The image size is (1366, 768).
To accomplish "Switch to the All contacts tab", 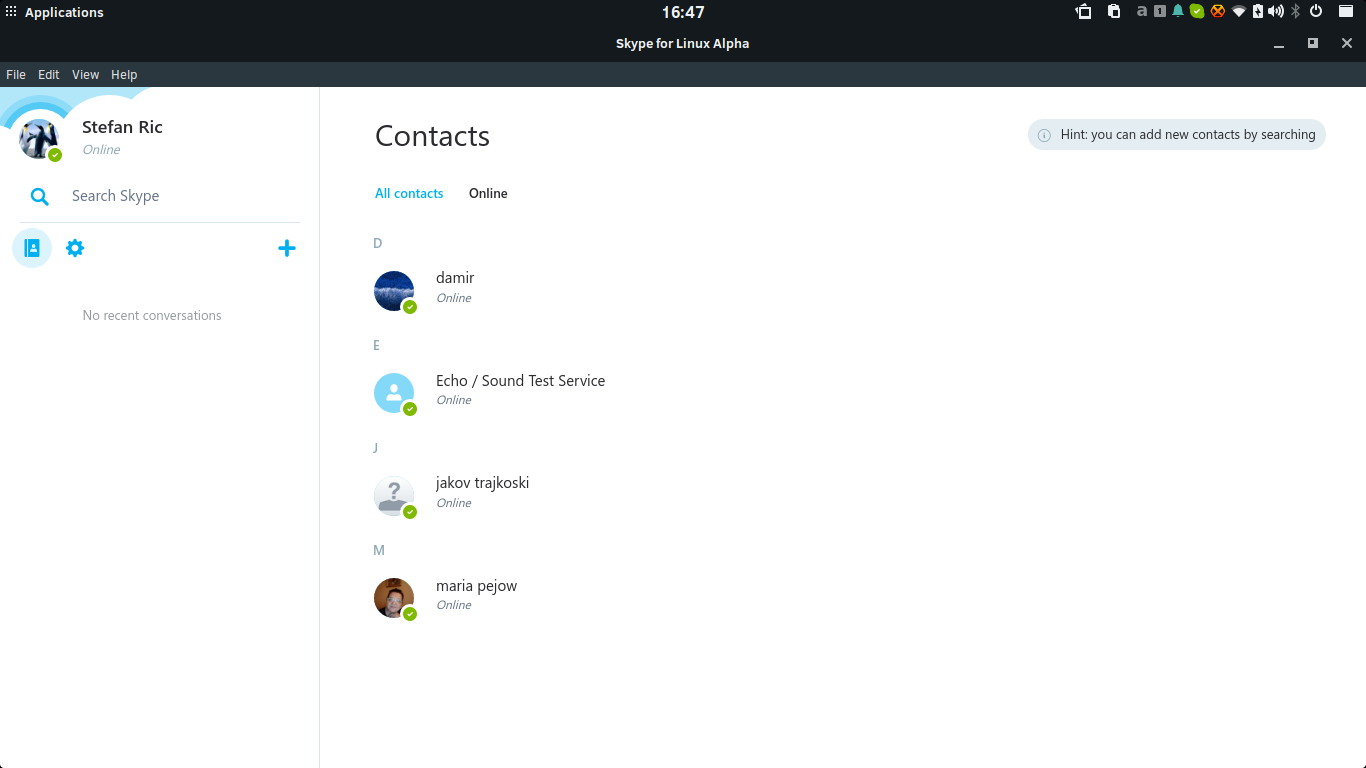I will (409, 193).
